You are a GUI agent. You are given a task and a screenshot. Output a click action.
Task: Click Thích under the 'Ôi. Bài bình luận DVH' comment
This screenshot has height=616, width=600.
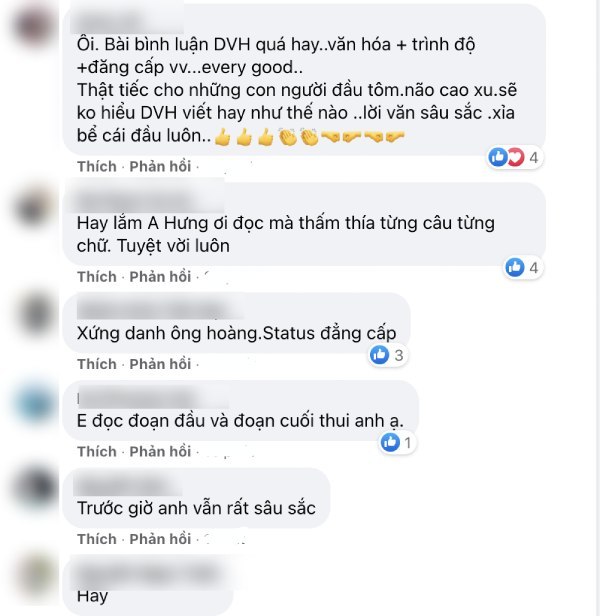click(97, 167)
